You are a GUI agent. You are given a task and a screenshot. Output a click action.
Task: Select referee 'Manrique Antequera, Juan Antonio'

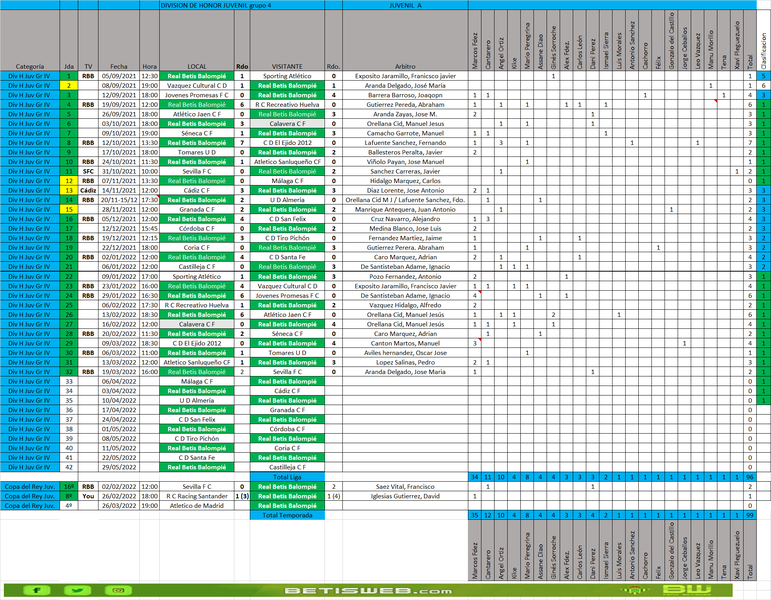point(405,210)
